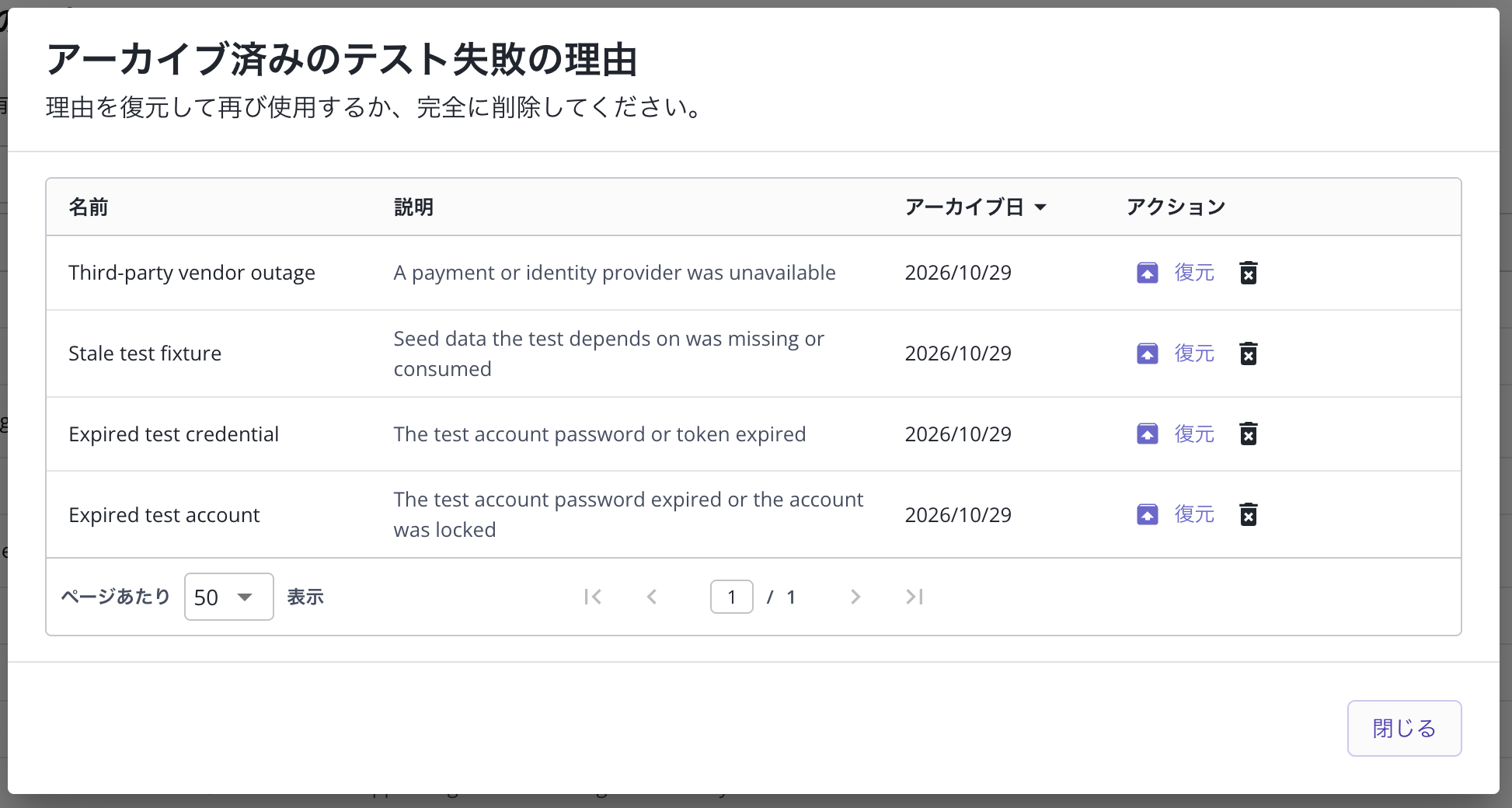Jump to last page icon
Image resolution: width=1512 pixels, height=808 pixels.
pos(915,597)
